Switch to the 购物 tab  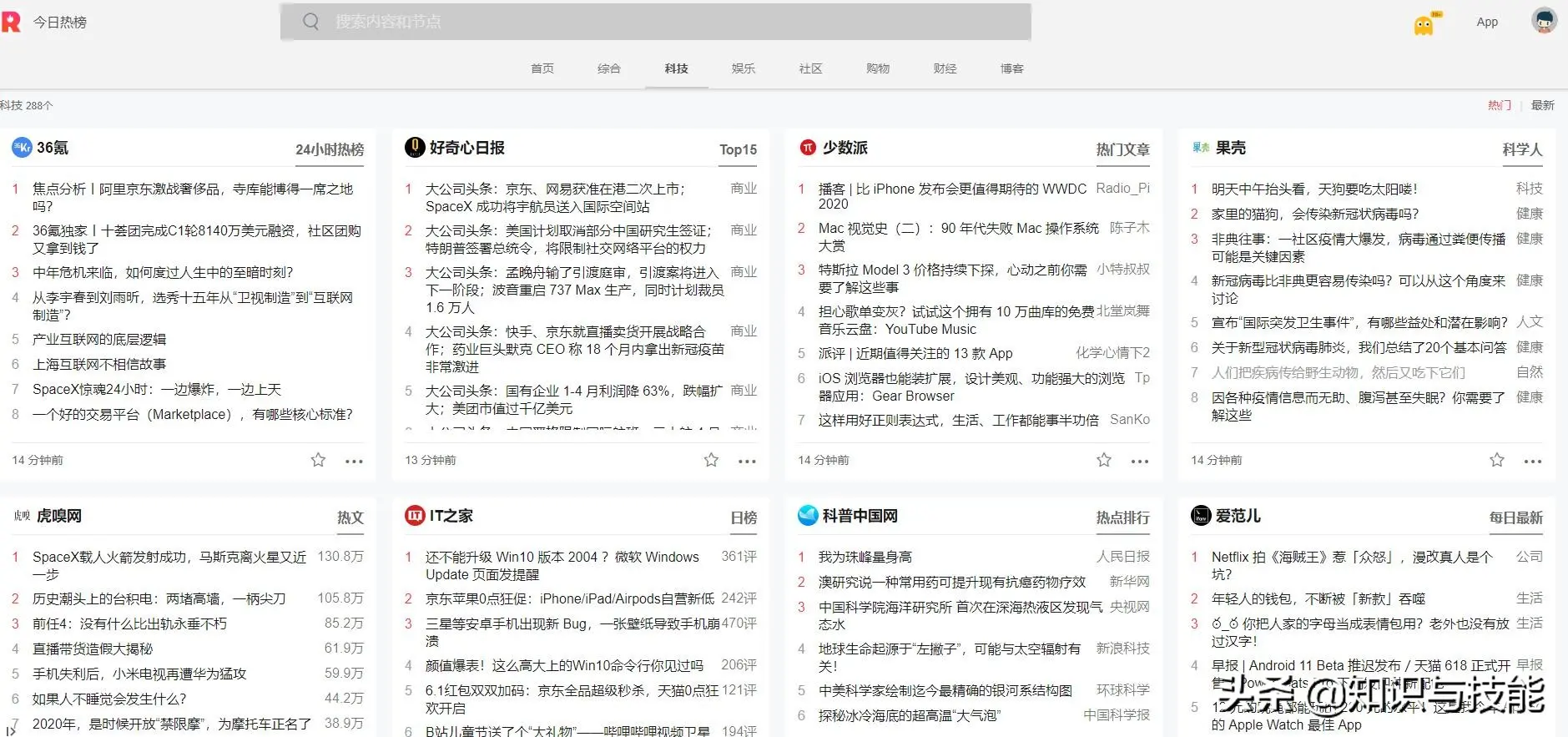click(878, 68)
